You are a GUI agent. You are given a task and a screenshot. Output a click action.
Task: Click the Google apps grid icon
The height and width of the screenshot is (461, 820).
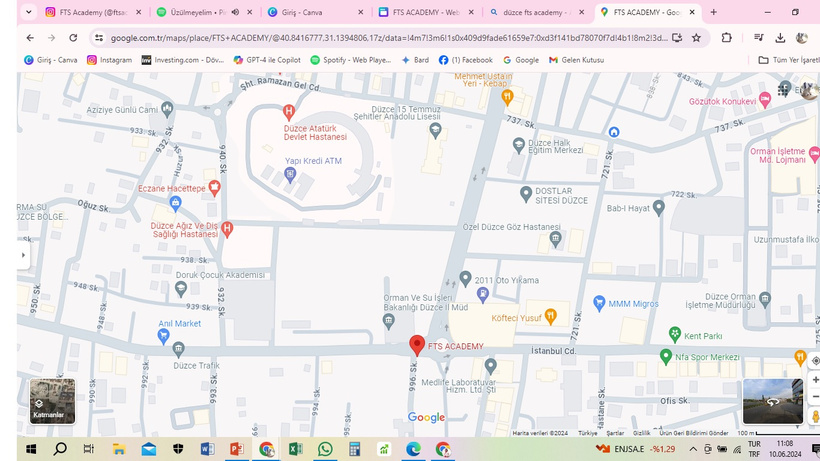[783, 90]
